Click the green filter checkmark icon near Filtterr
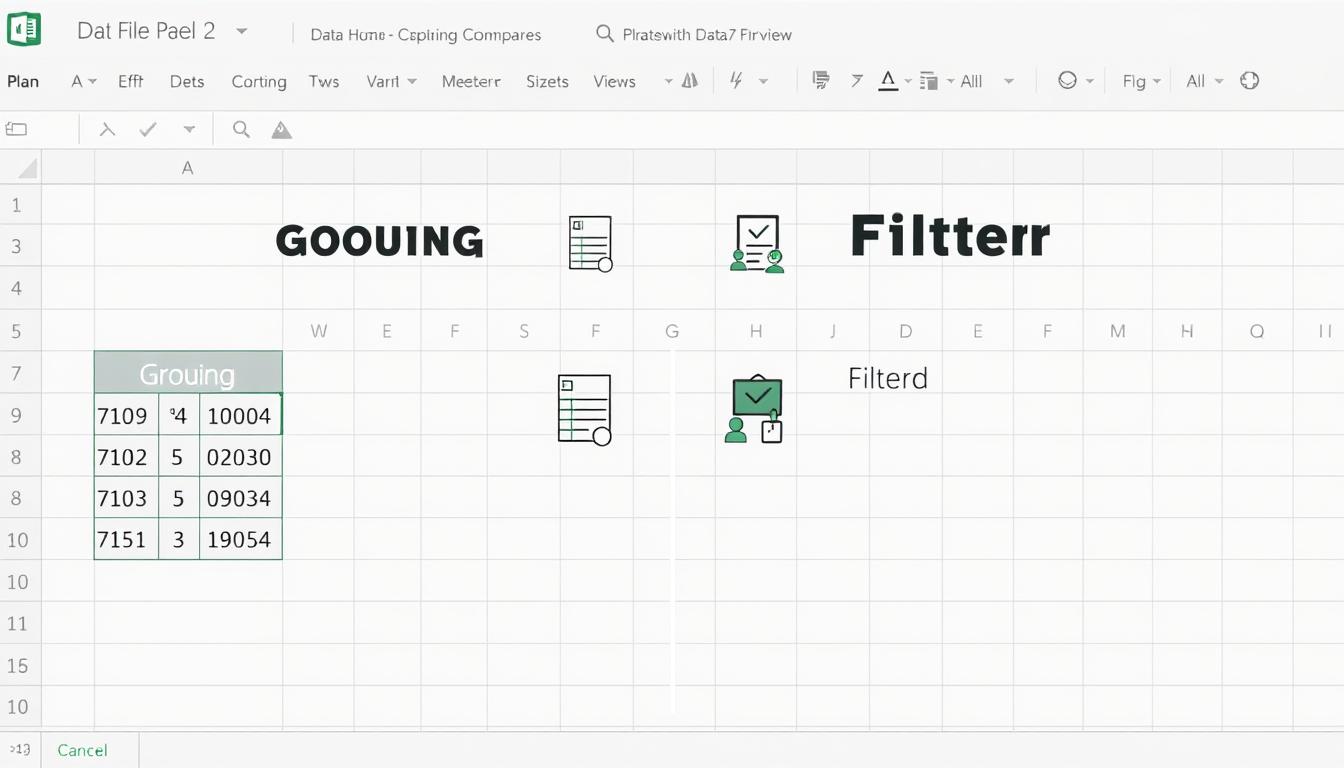 point(756,242)
